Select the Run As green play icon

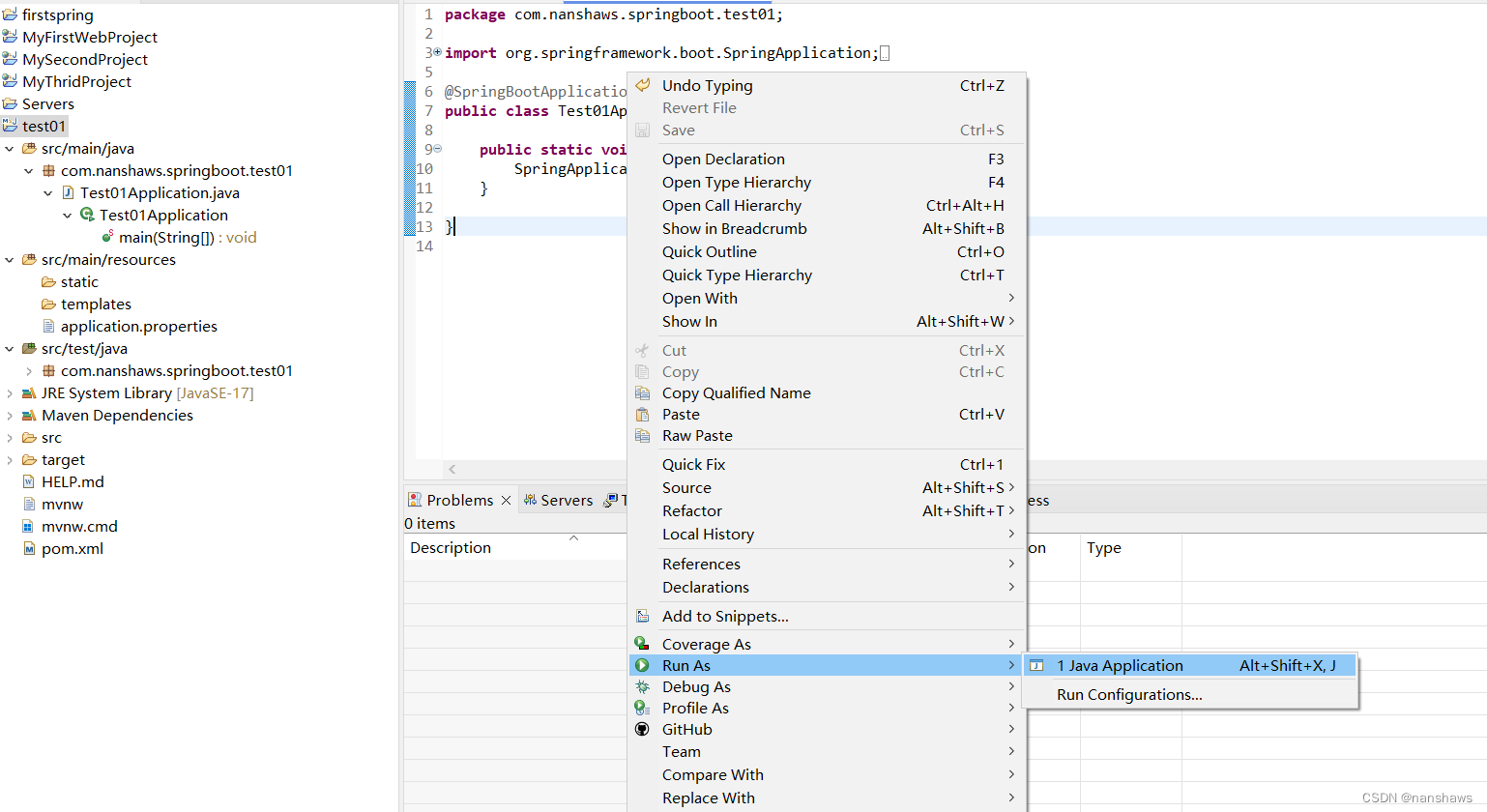643,665
